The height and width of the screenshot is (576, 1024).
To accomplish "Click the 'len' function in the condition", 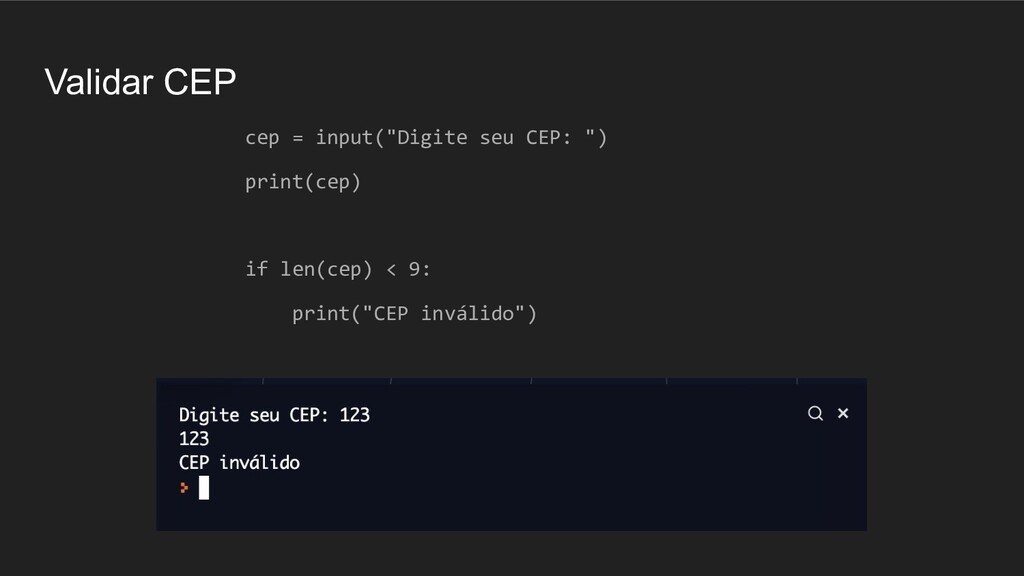I will tap(297, 269).
